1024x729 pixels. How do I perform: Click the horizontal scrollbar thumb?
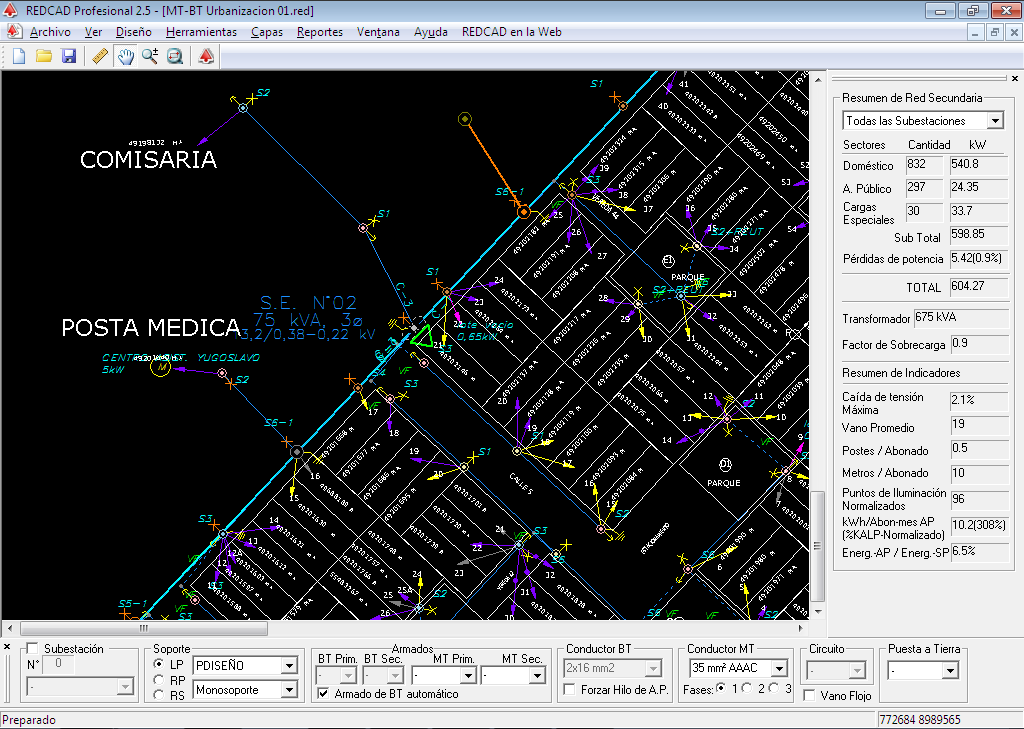144,628
